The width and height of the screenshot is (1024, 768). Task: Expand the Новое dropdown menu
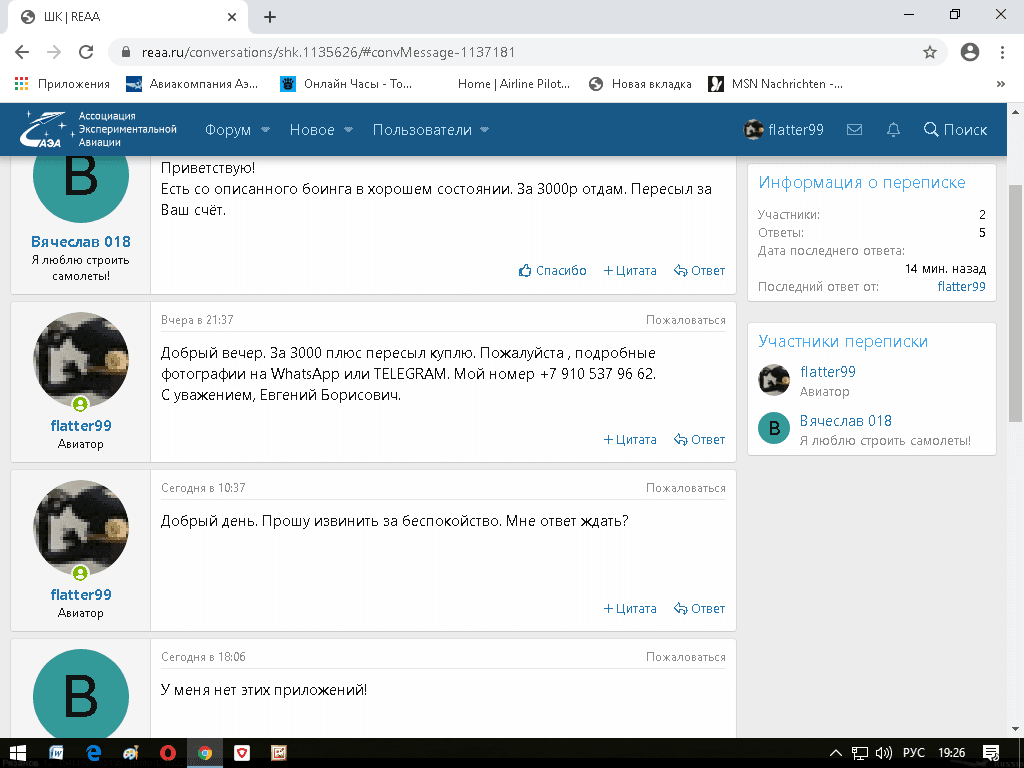[321, 130]
